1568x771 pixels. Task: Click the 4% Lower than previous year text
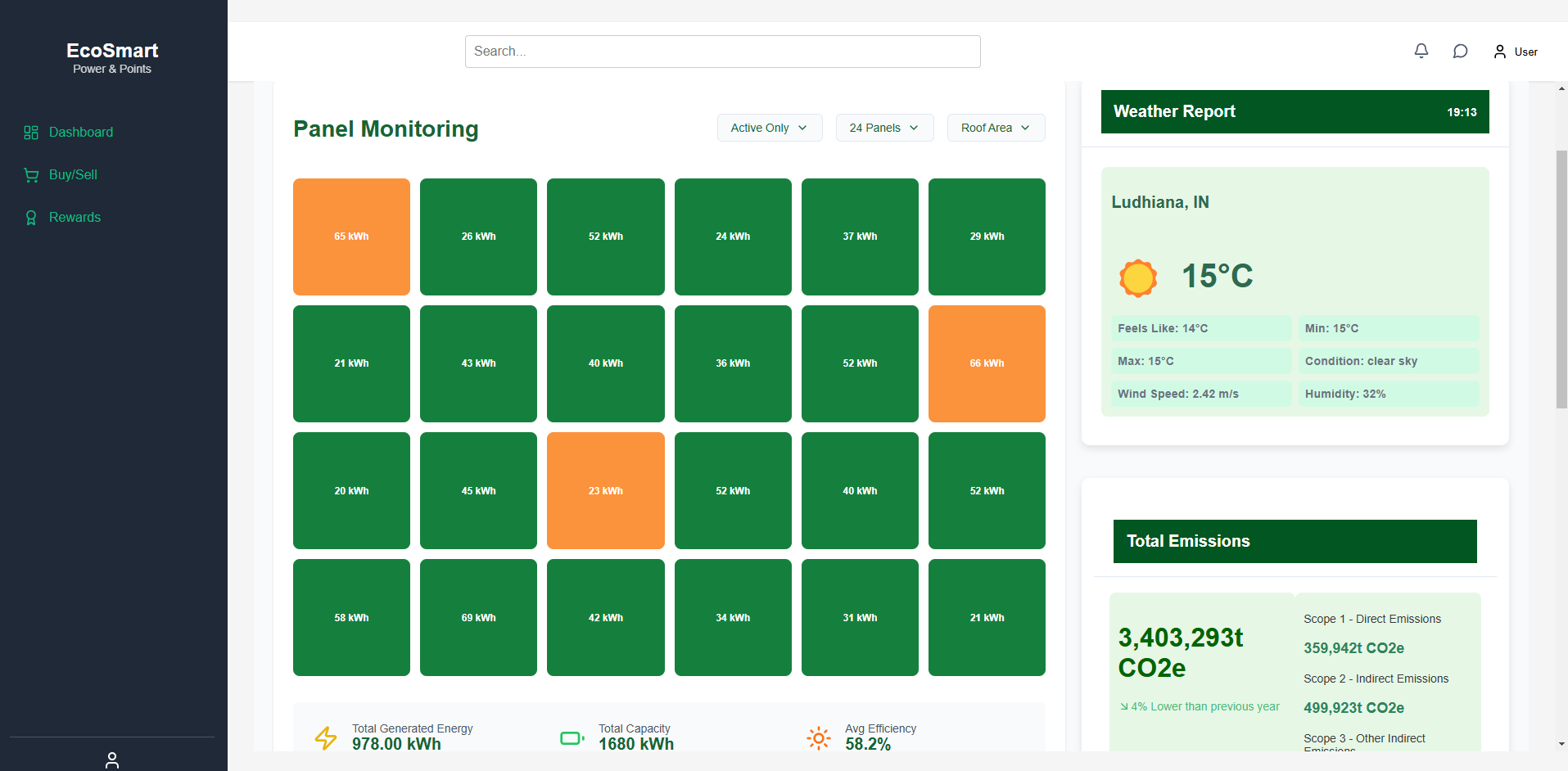point(1205,706)
